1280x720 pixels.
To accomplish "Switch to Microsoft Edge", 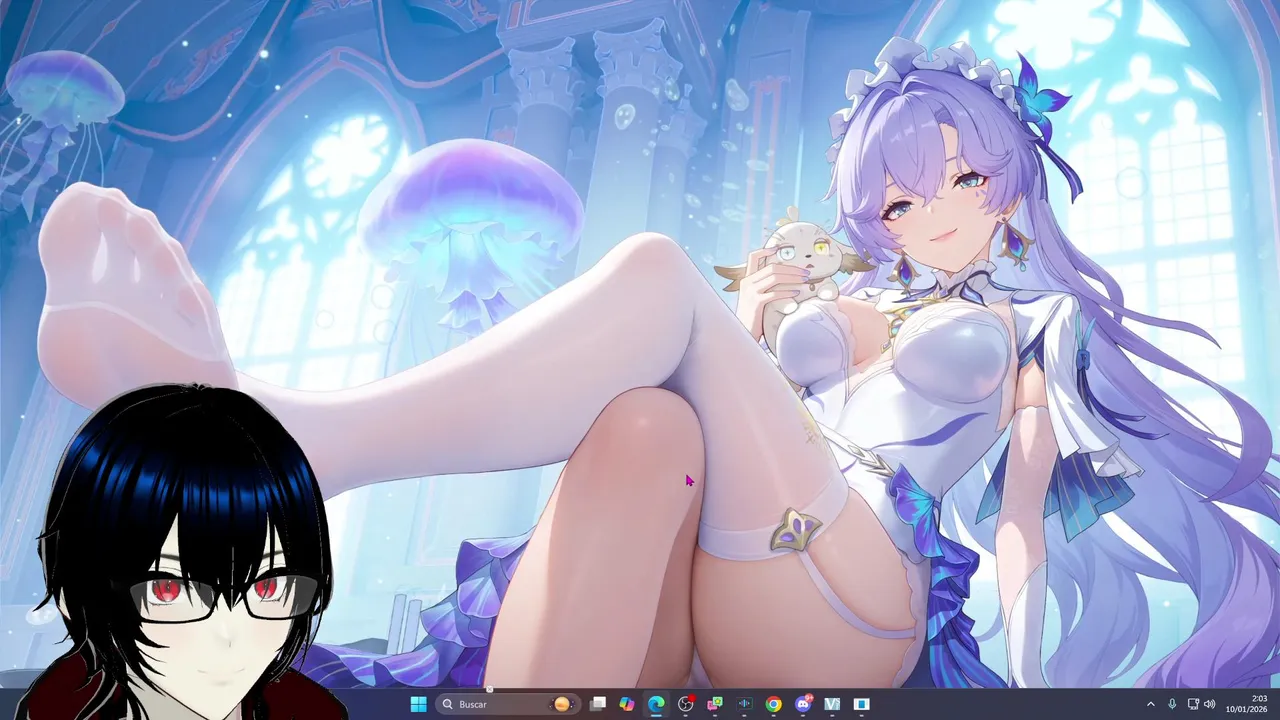I will point(656,704).
